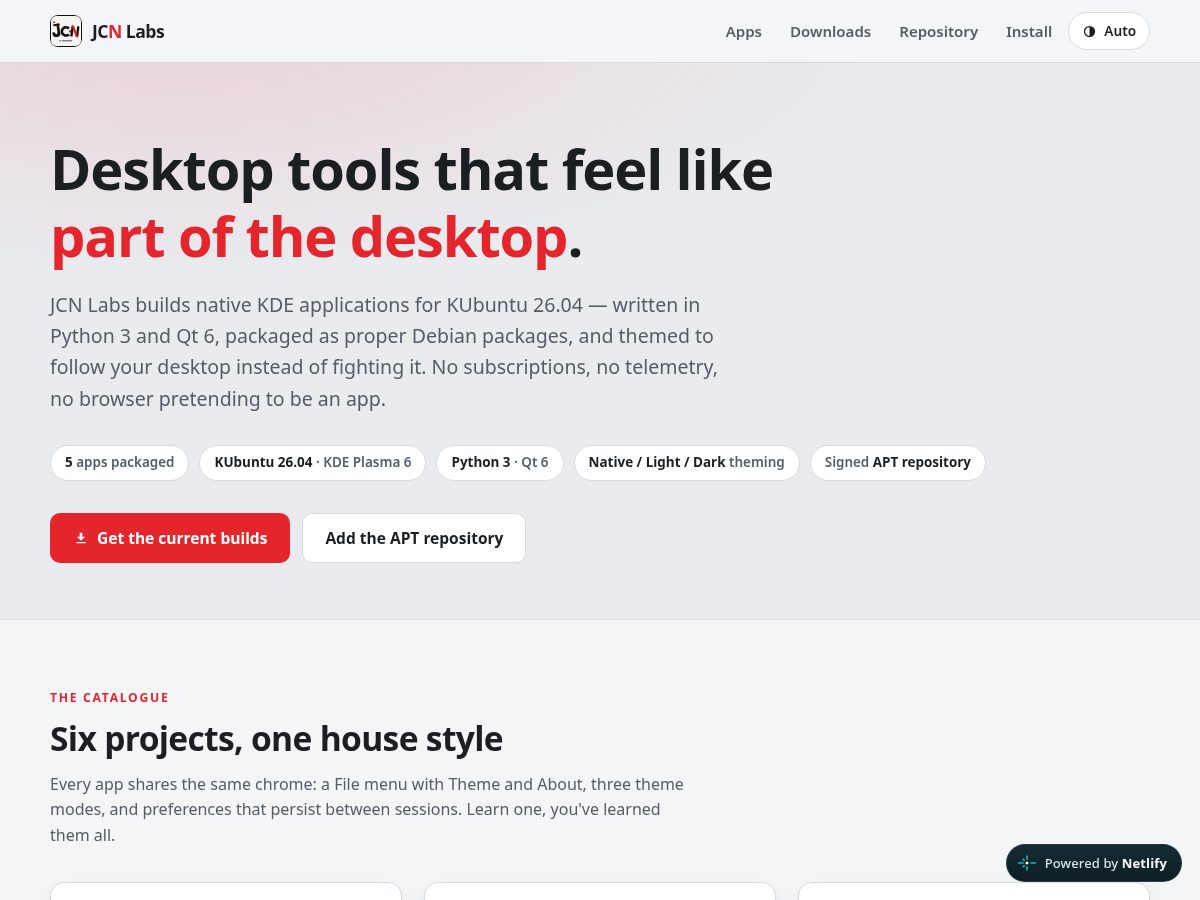Viewport: 1200px width, 900px height.
Task: Go to the Apps nav item
Action: click(743, 32)
